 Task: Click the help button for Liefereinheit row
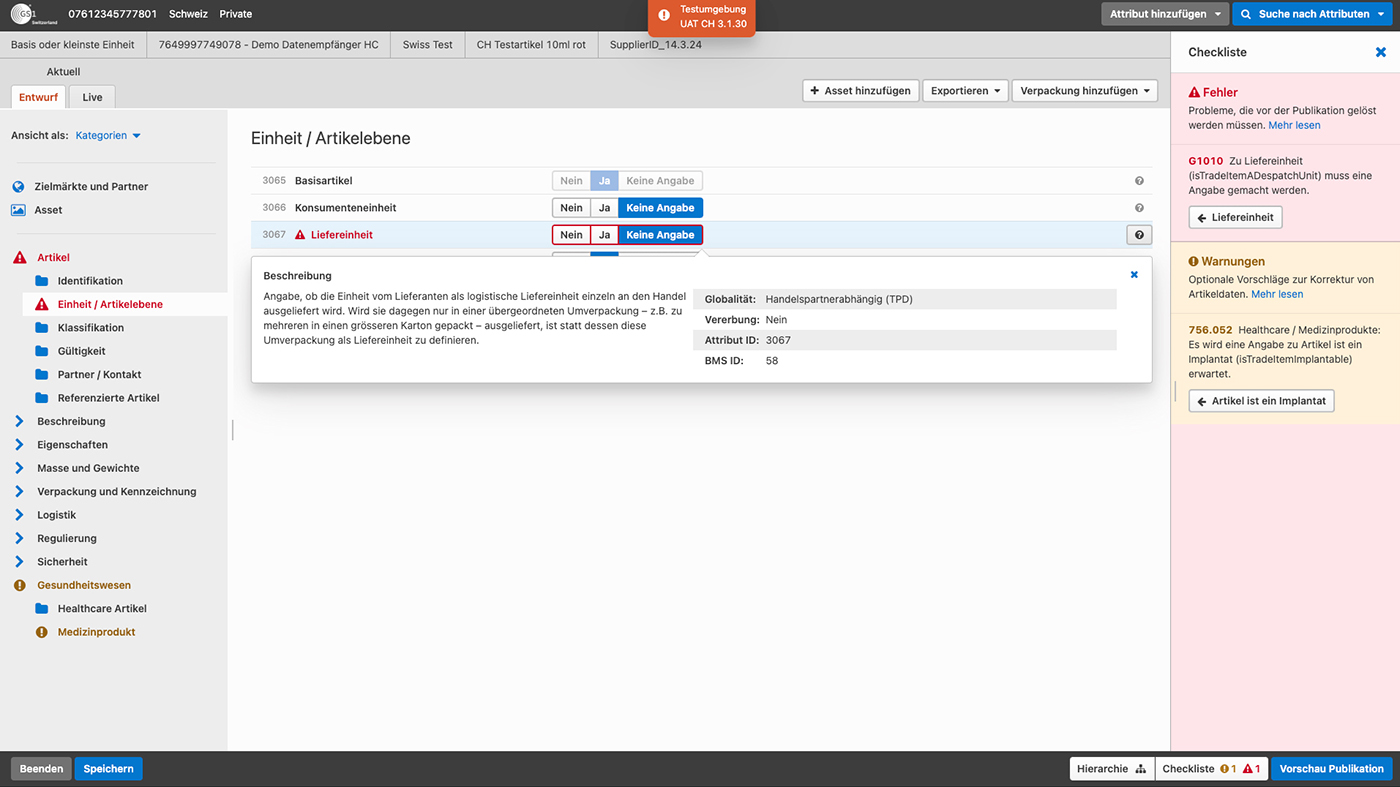coord(1139,235)
